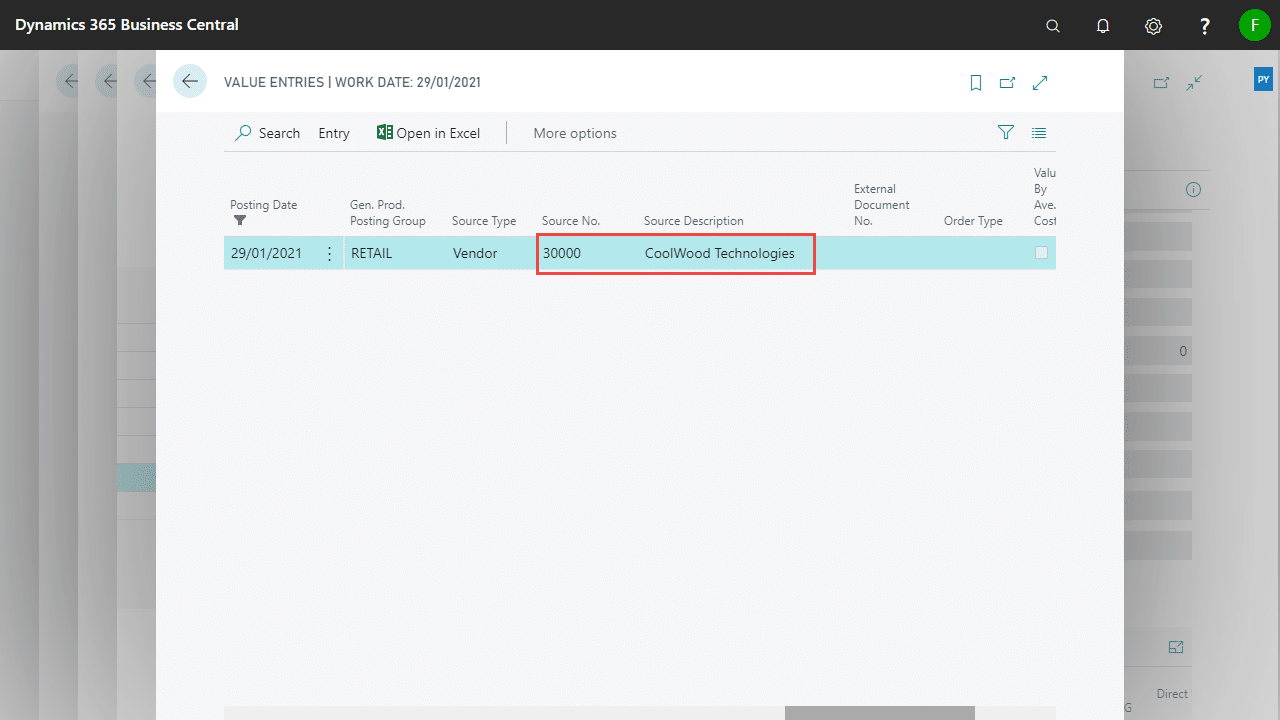Click Source Description column header
Image resolution: width=1280 pixels, height=720 pixels.
click(694, 221)
